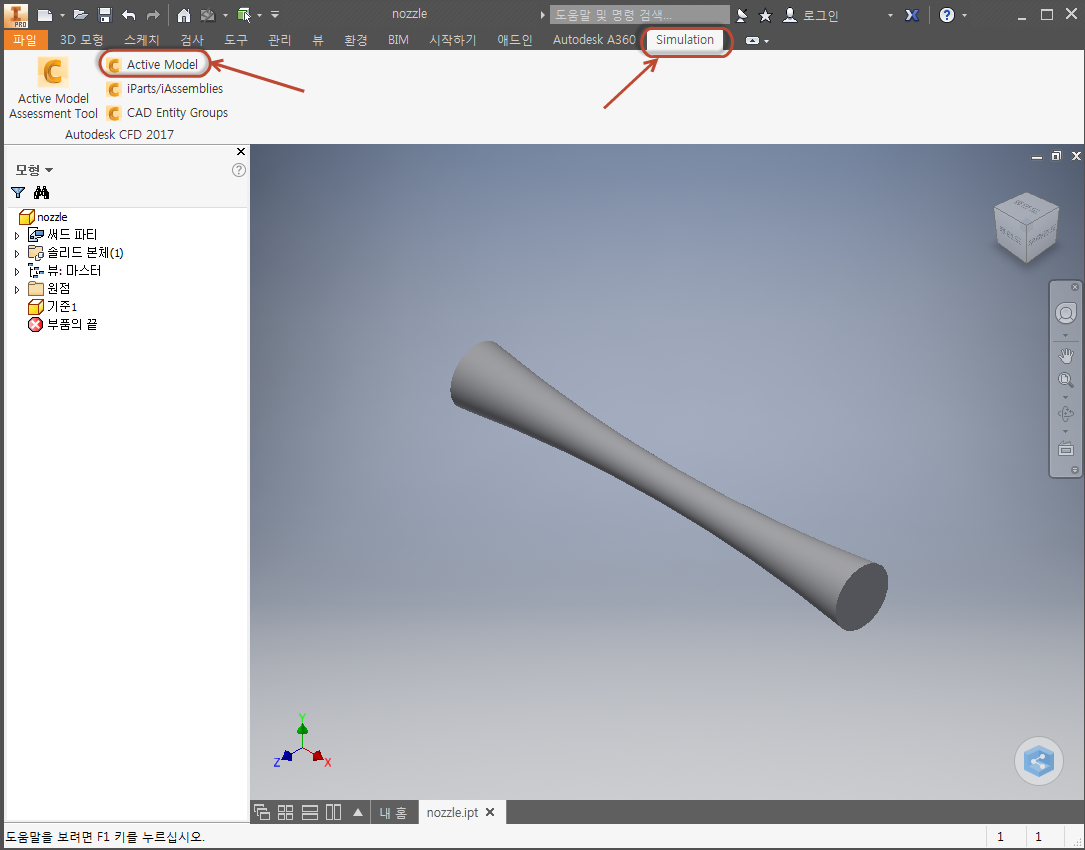Create a new file from the quick-access toolbar
This screenshot has height=850, width=1085.
(x=45, y=15)
